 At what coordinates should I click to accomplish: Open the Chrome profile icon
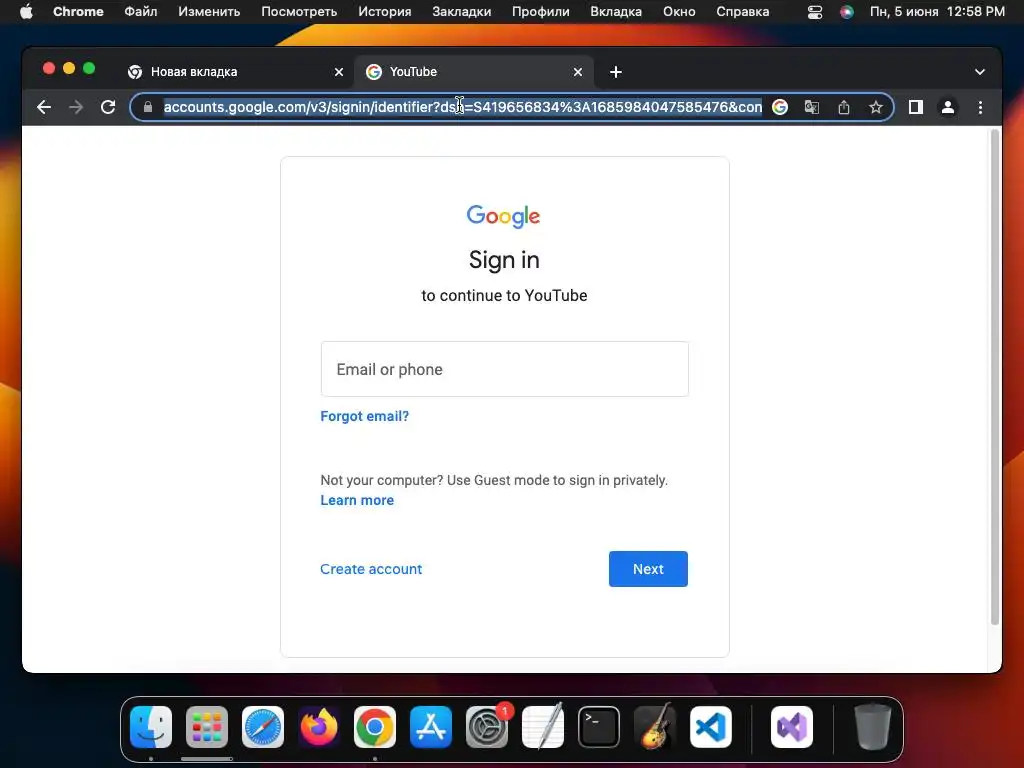click(x=948, y=107)
